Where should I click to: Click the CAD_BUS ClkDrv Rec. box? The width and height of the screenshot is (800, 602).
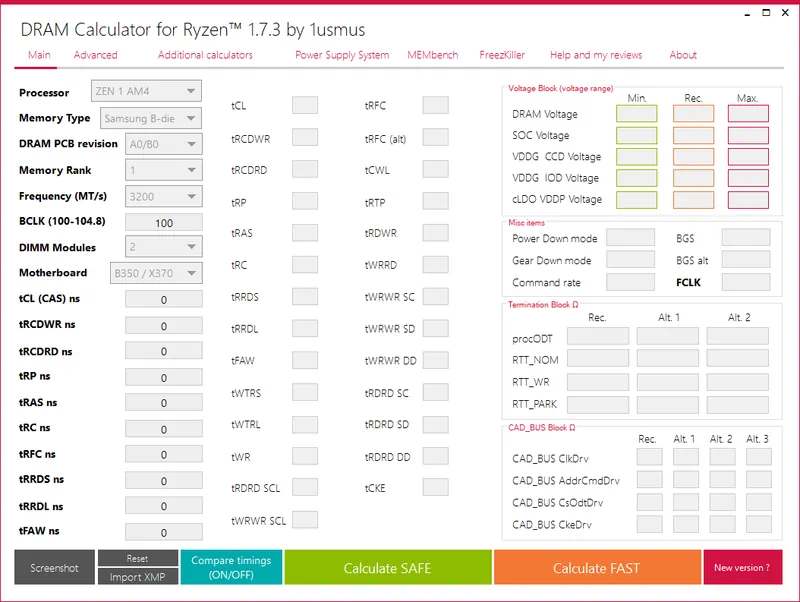pyautogui.click(x=649, y=457)
